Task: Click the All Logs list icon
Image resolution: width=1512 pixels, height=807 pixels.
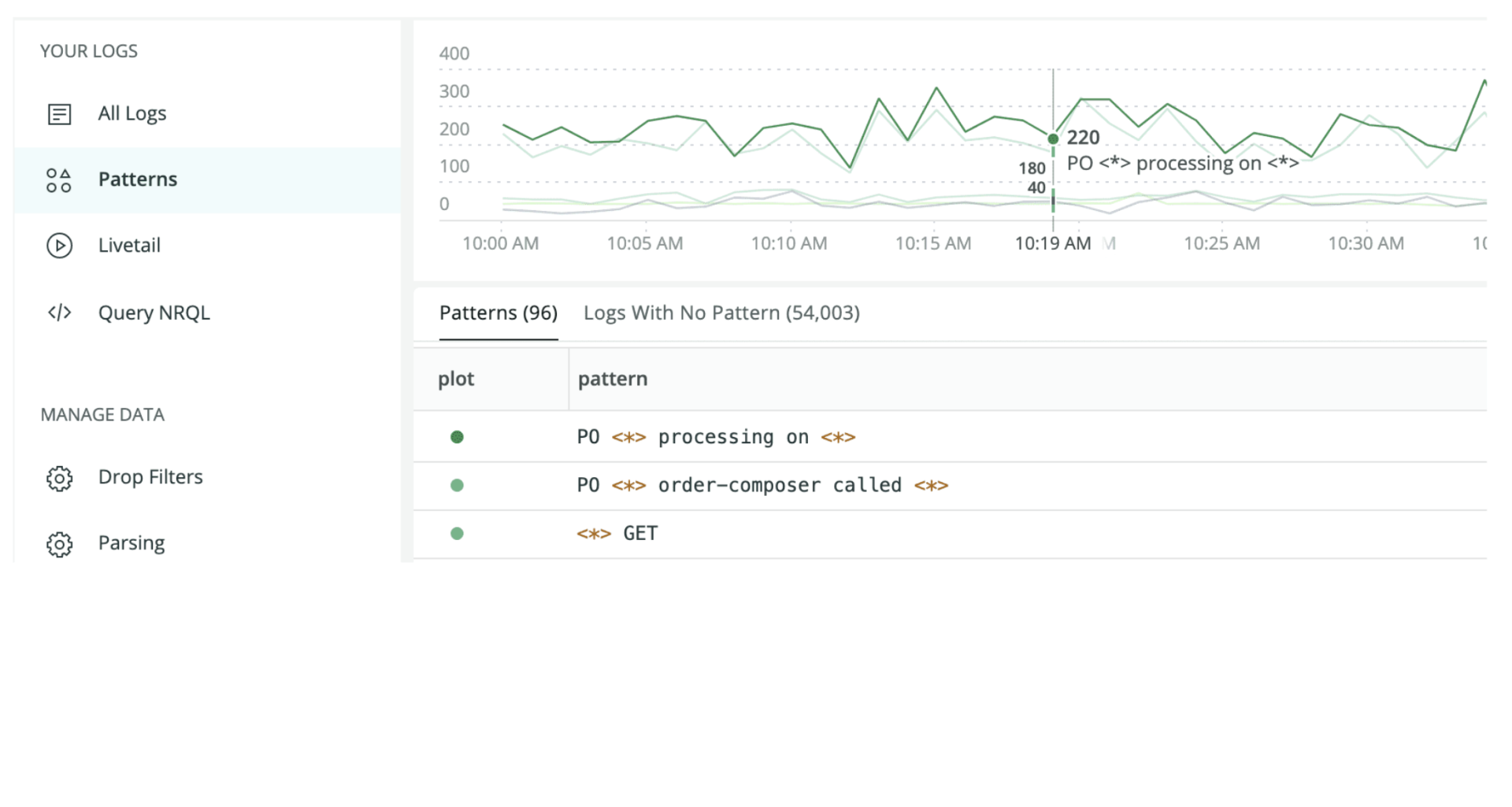Action: click(x=59, y=114)
